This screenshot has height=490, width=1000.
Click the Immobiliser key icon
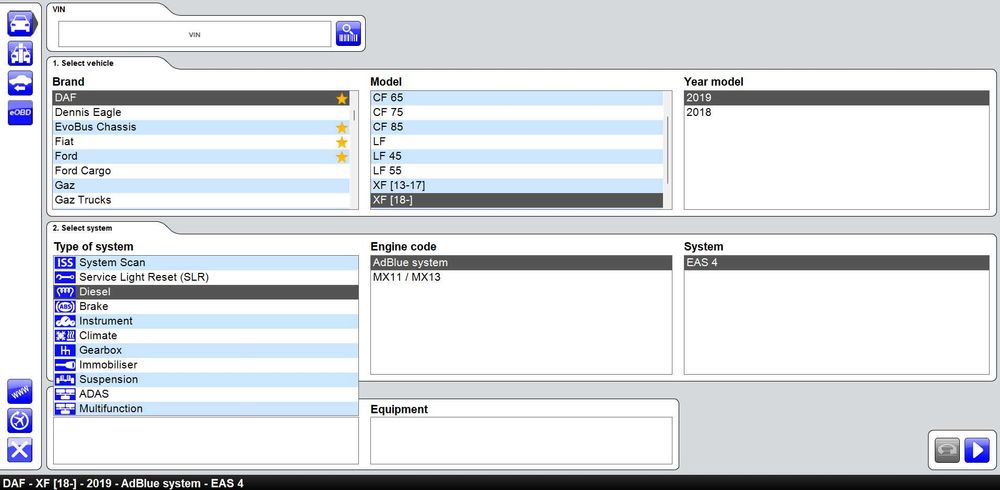(65, 365)
